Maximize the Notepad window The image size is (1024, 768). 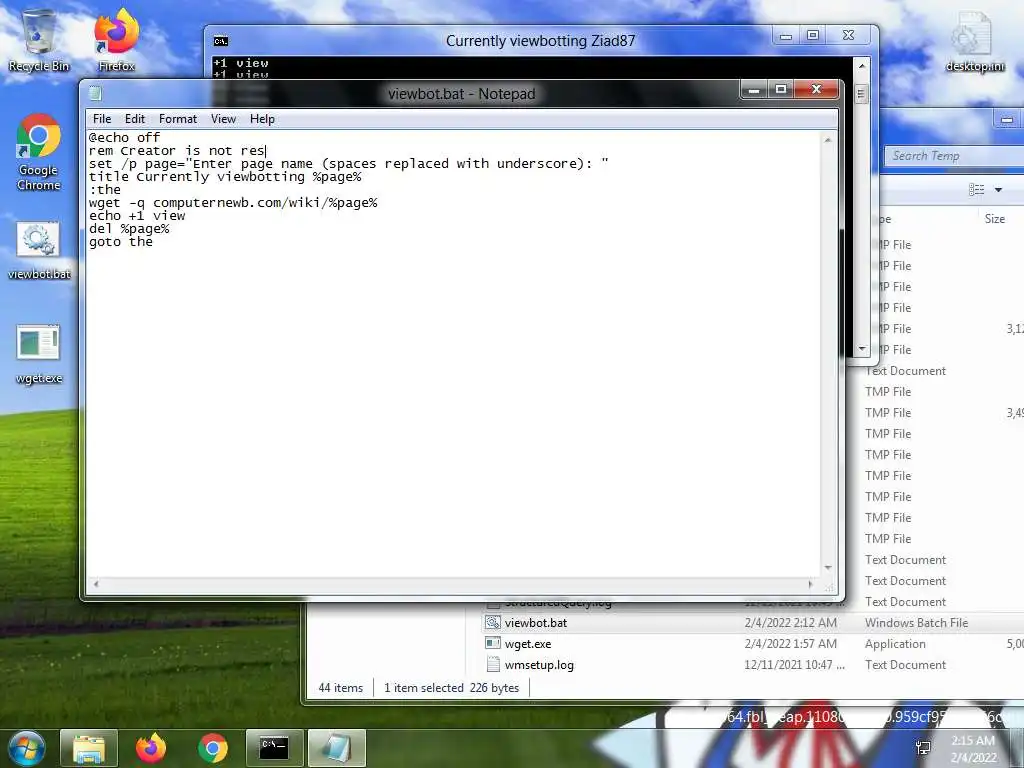tap(780, 89)
